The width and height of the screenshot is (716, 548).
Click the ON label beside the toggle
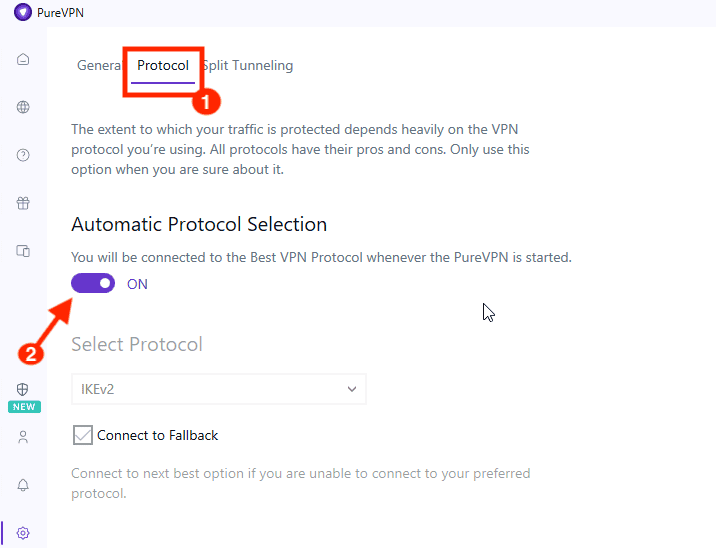coord(137,284)
